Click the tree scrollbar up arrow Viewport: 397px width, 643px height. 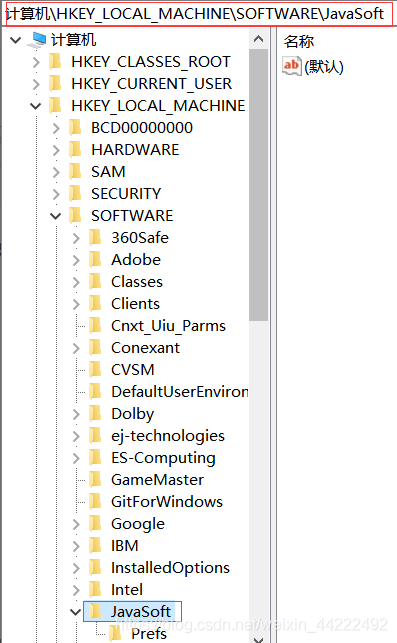coord(258,39)
